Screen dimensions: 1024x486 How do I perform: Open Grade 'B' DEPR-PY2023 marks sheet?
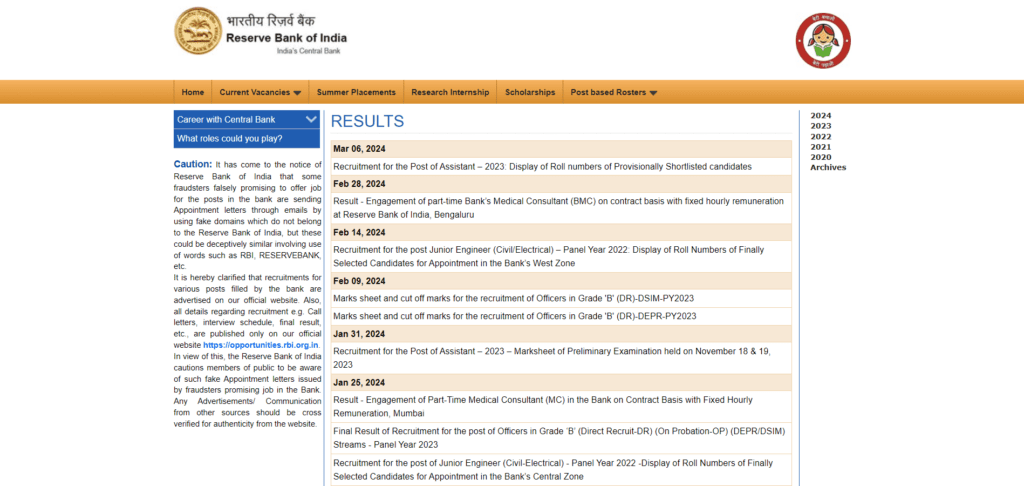tap(515, 316)
